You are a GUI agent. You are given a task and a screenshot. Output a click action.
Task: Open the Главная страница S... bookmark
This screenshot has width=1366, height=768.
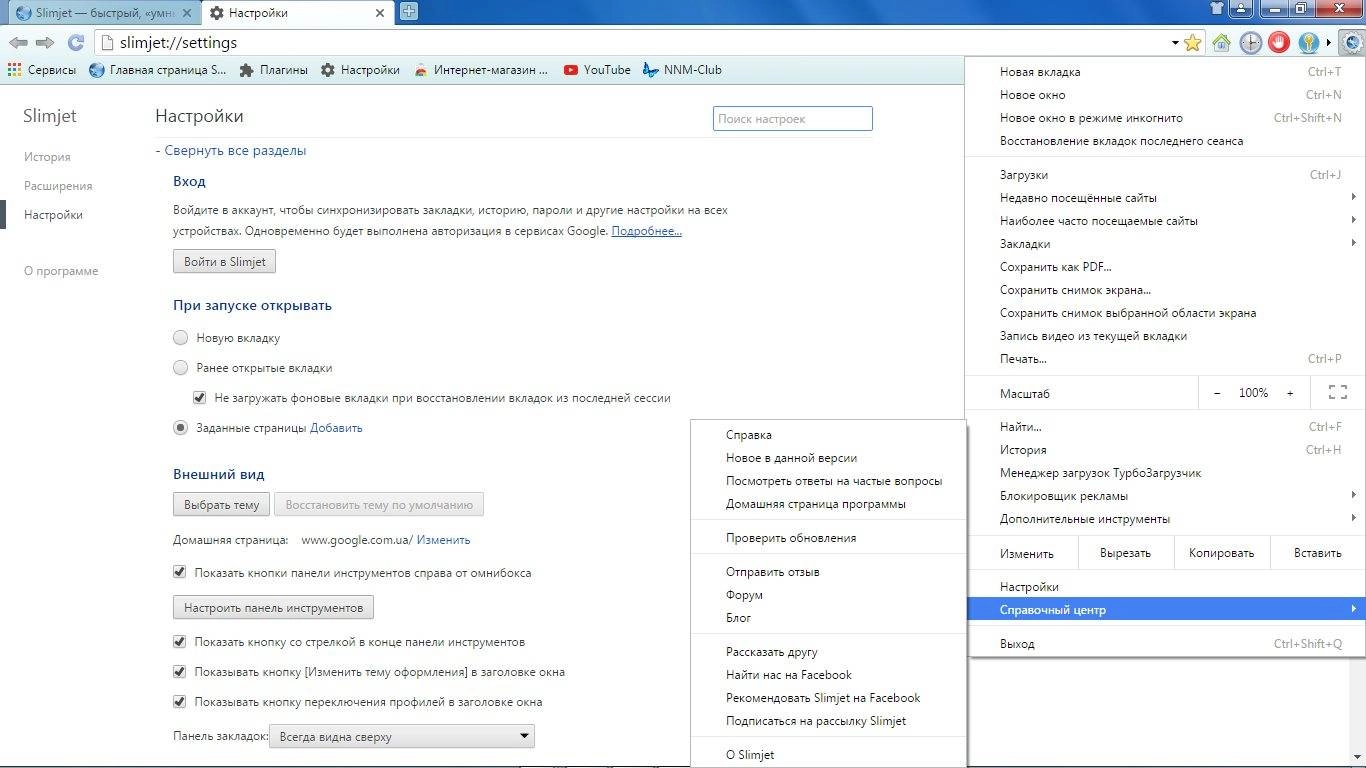click(x=158, y=70)
